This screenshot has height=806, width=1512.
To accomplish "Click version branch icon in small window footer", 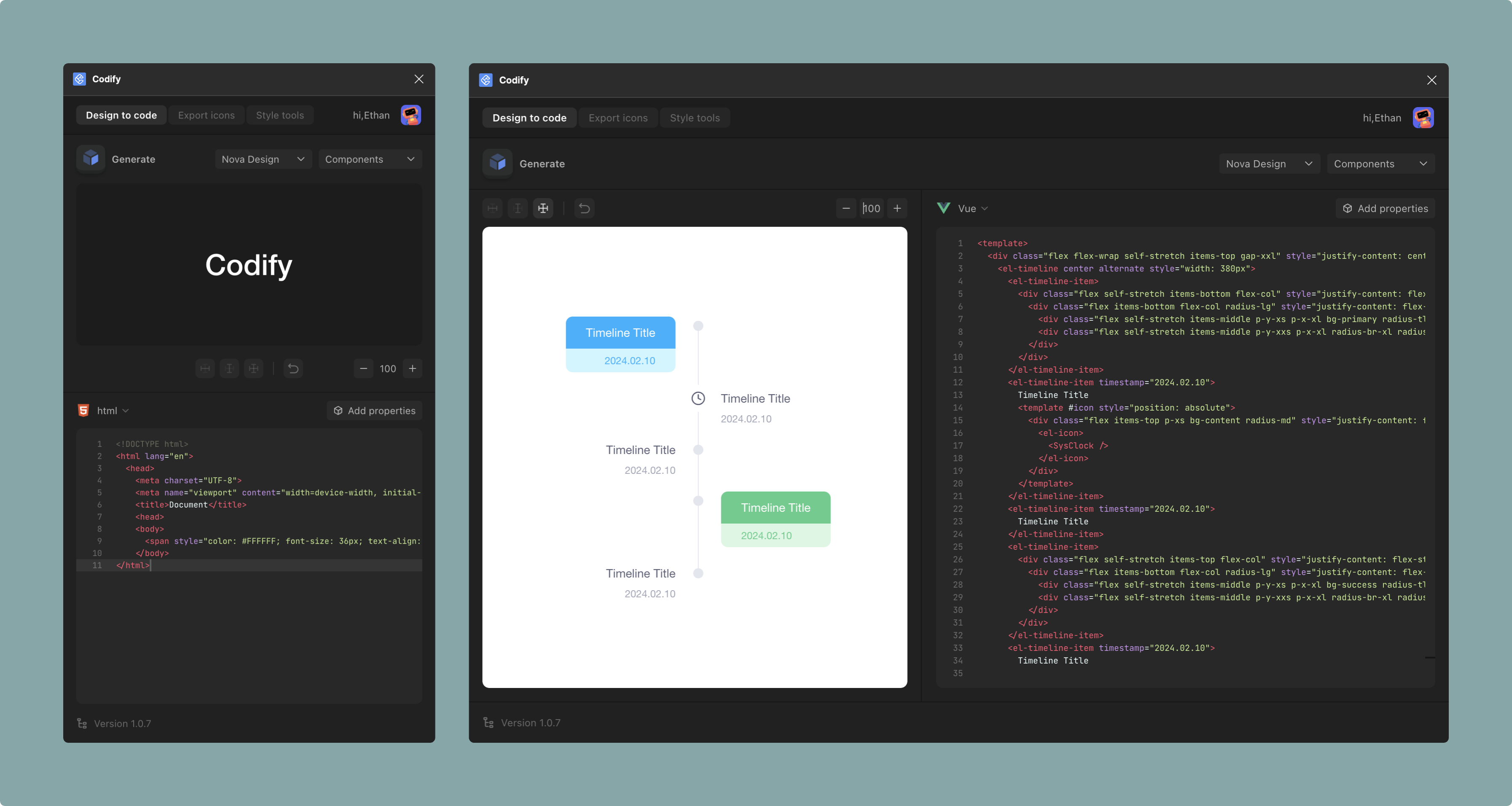I will click(82, 723).
